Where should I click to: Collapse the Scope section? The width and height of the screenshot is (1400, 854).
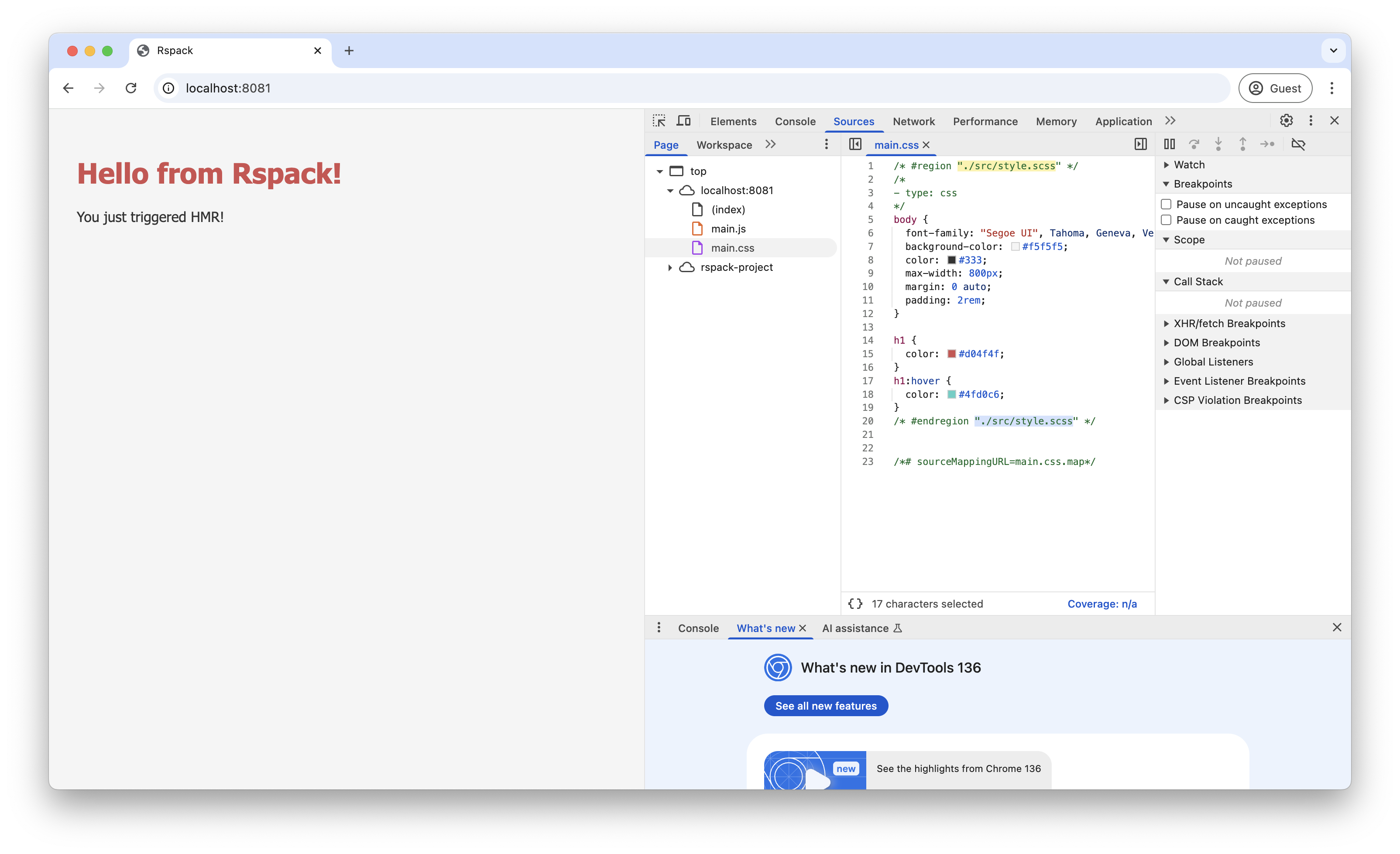[1166, 239]
